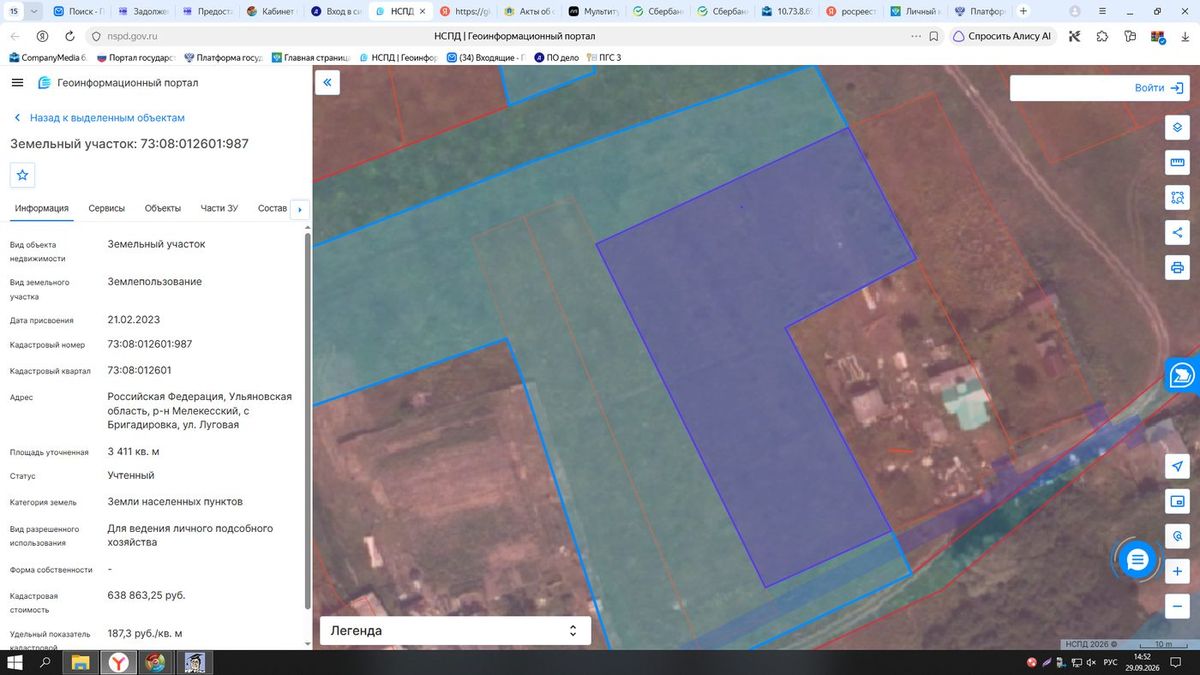Open the ПО дело bookmark

coord(557,58)
